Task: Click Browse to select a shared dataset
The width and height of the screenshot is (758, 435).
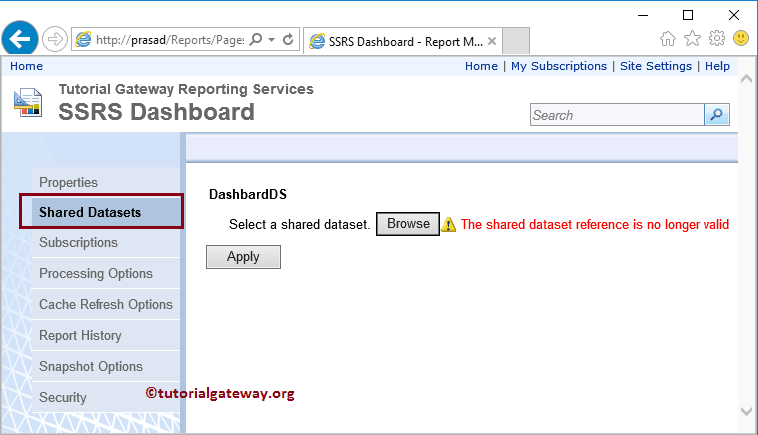Action: [x=408, y=224]
